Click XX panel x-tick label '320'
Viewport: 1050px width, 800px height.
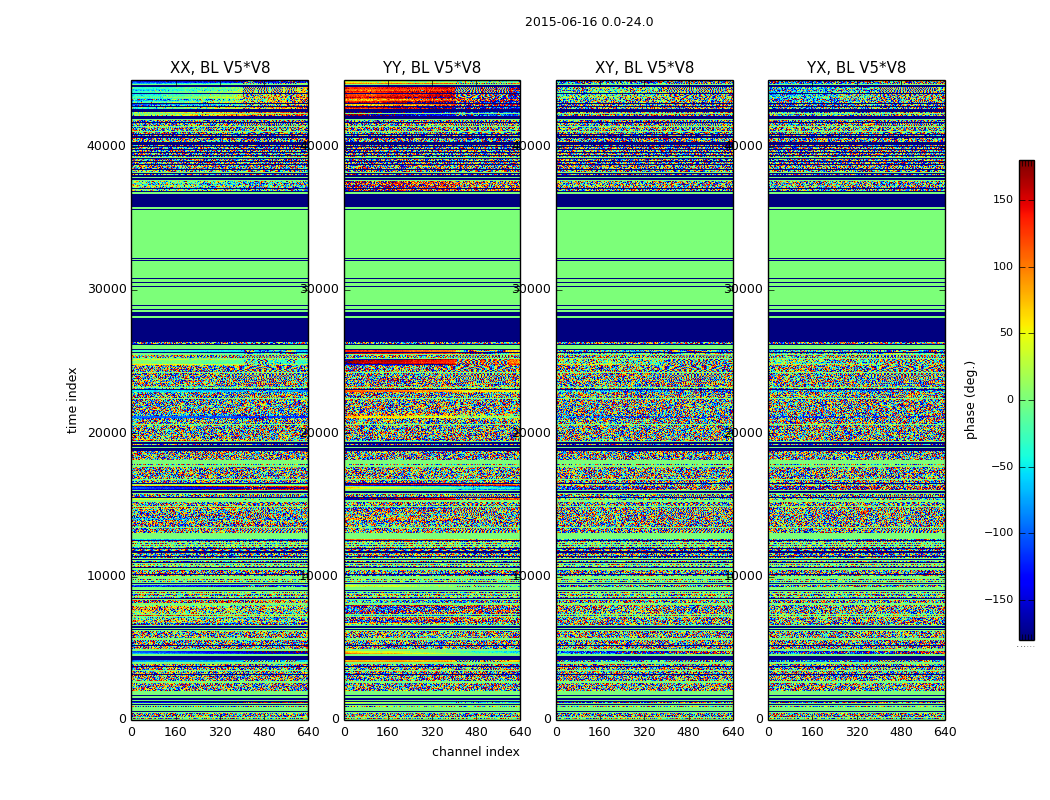click(220, 732)
